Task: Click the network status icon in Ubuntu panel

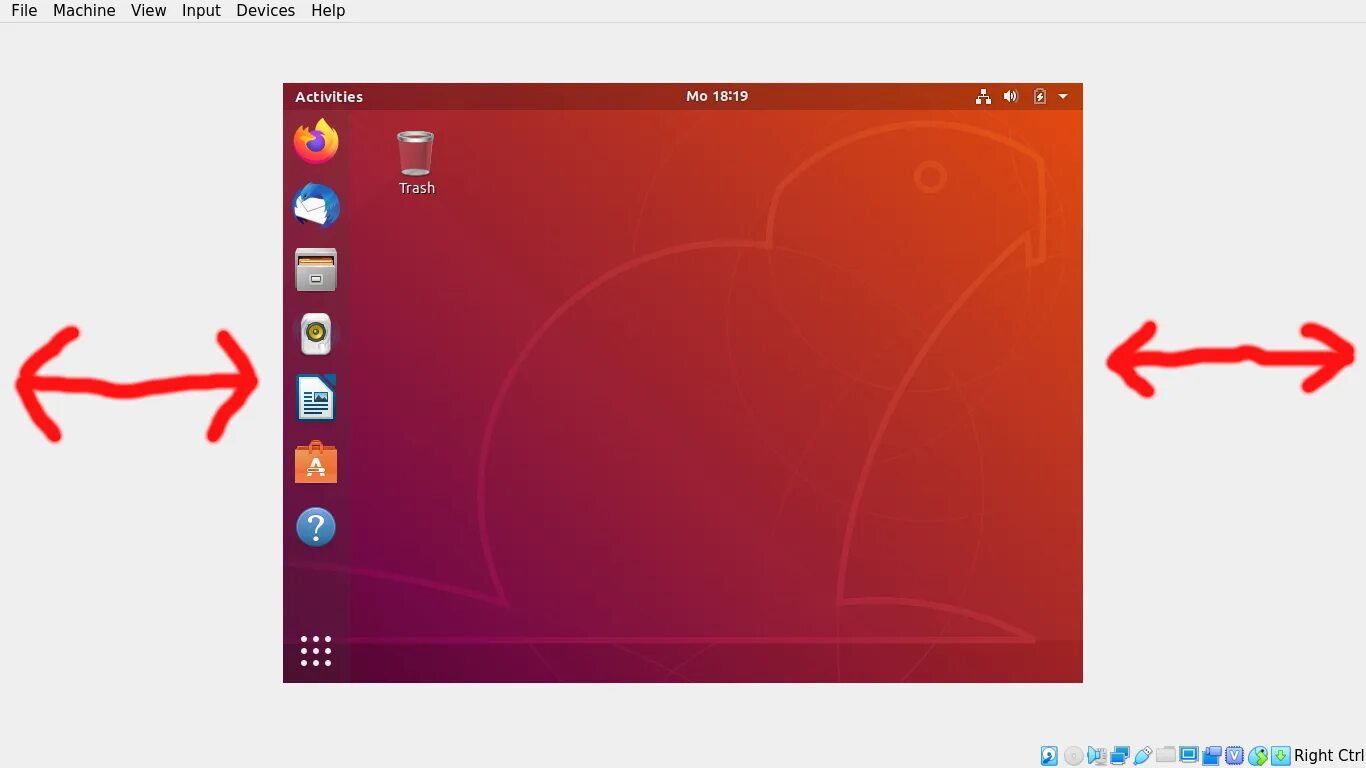Action: point(983,96)
